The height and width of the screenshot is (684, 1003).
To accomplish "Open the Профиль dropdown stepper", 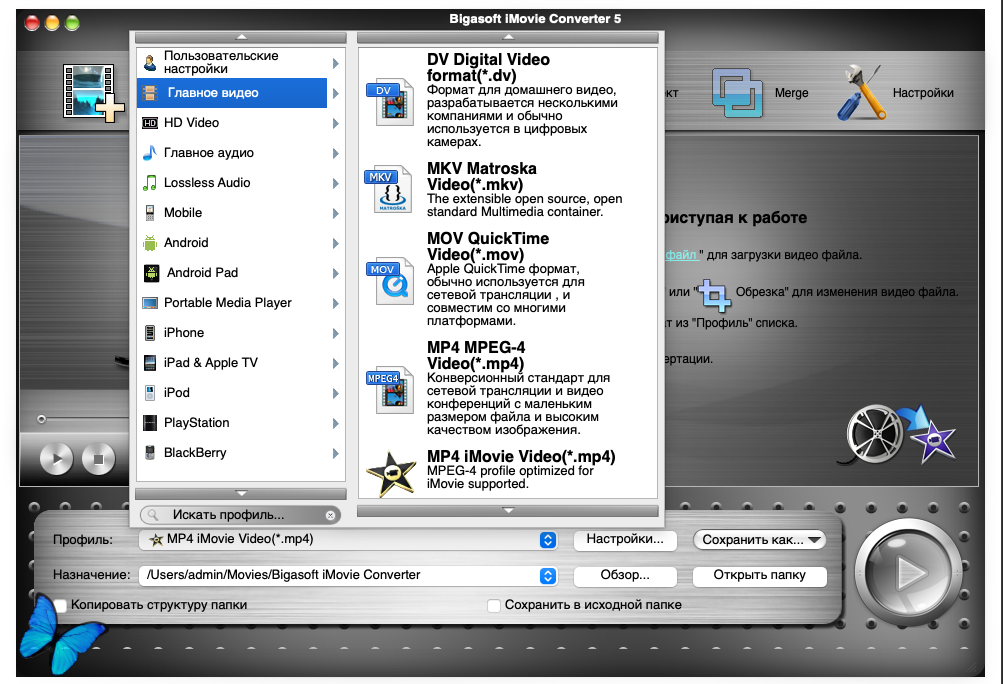I will (548, 540).
